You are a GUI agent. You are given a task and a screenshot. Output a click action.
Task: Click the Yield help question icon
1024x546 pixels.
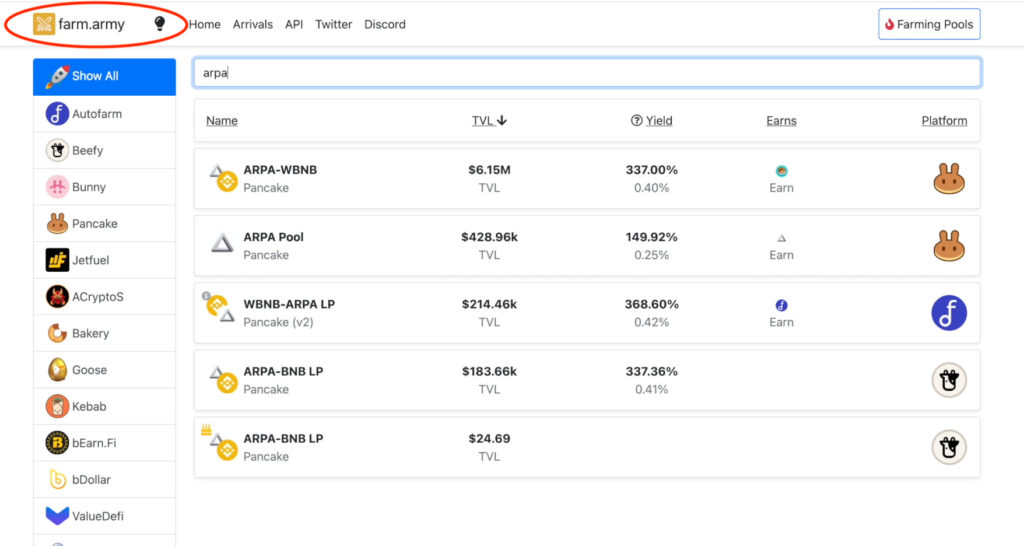(x=636, y=121)
